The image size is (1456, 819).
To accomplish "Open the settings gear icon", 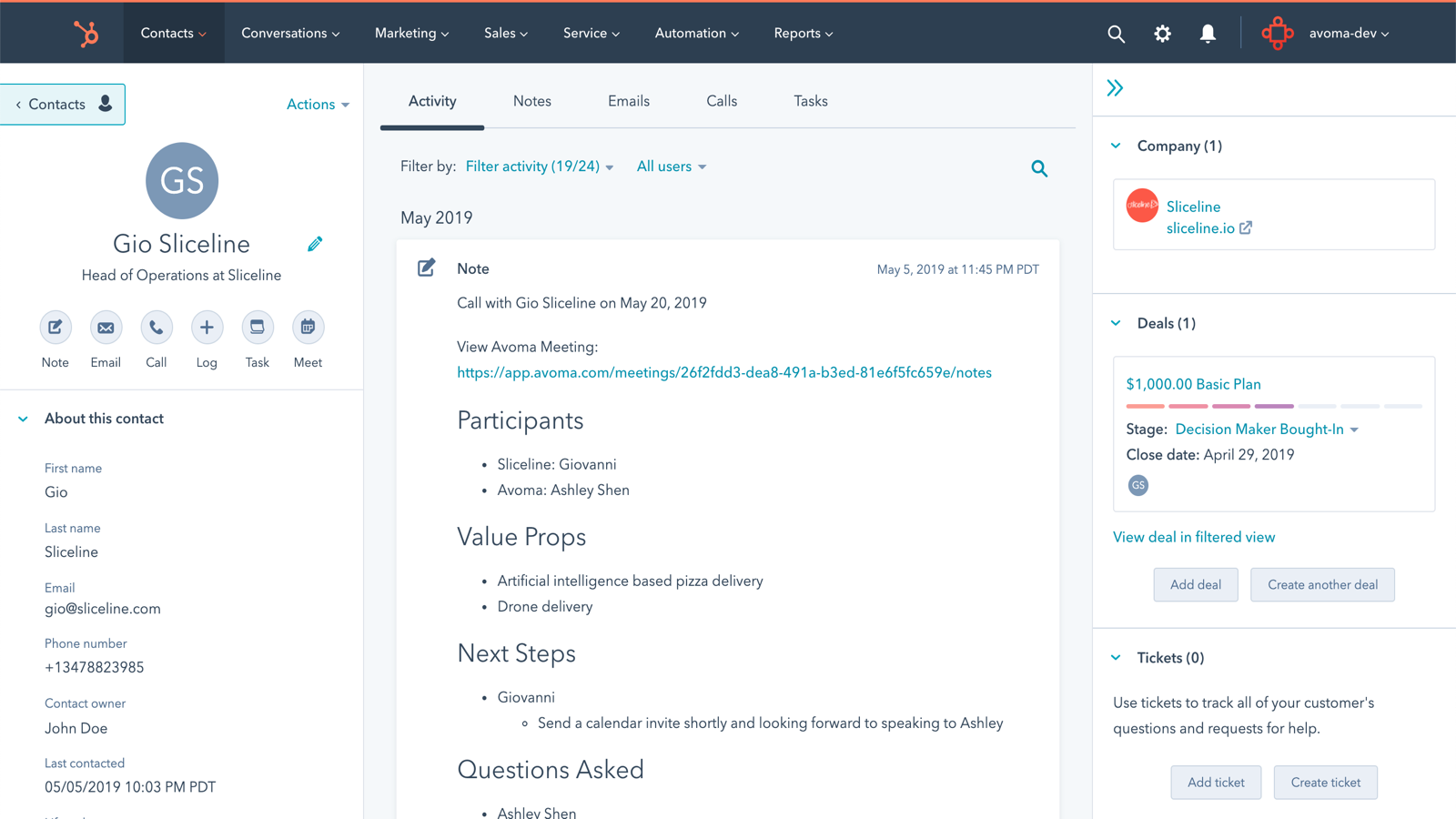I will click(x=1162, y=34).
